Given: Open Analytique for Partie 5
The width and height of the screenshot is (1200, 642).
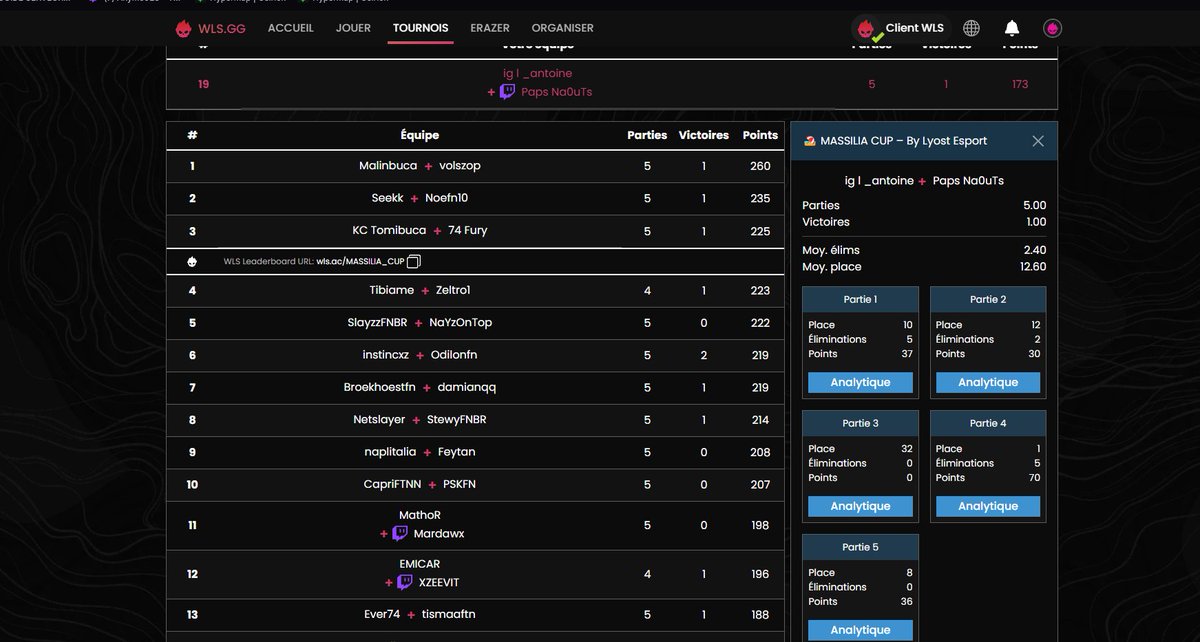Looking at the screenshot, I should pos(860,630).
